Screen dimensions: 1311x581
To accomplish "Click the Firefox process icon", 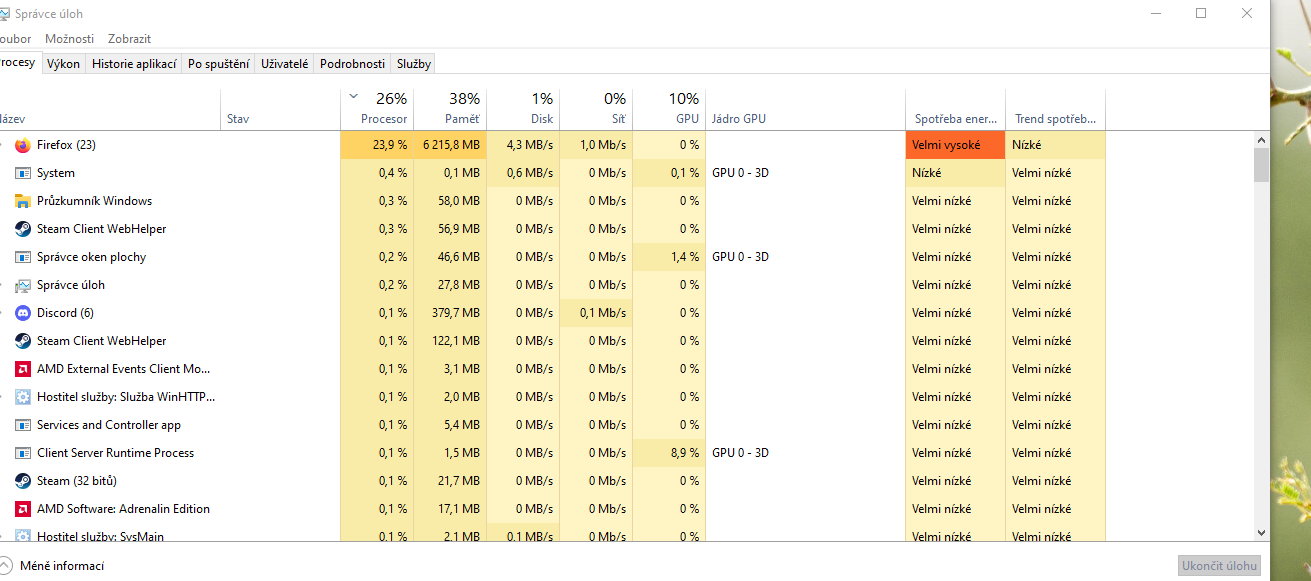I will click(23, 145).
